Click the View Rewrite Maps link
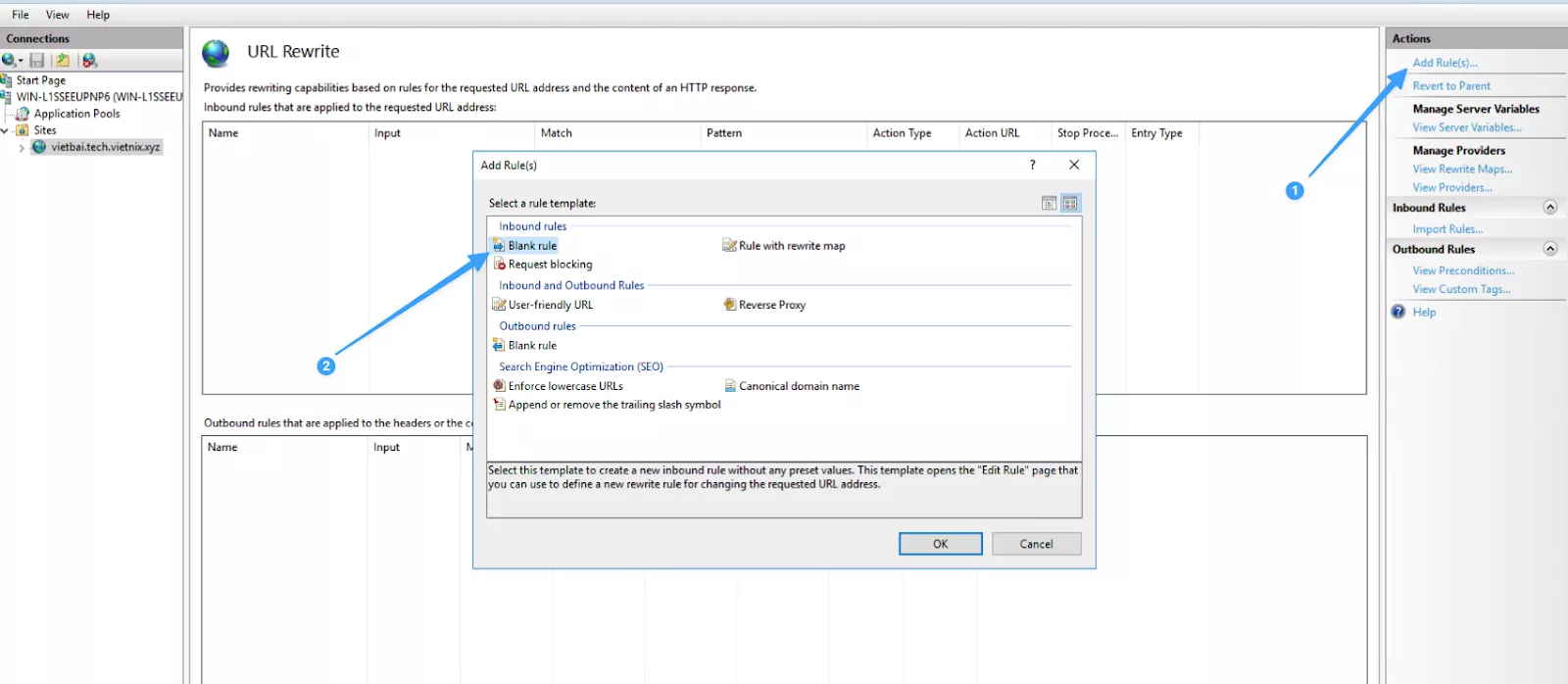The width and height of the screenshot is (1568, 684). pyautogui.click(x=1462, y=170)
